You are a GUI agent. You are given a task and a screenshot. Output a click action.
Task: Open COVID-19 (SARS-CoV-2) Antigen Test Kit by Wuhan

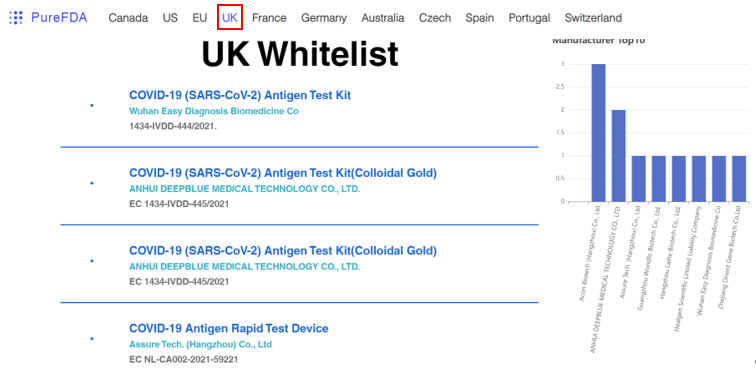tap(240, 95)
